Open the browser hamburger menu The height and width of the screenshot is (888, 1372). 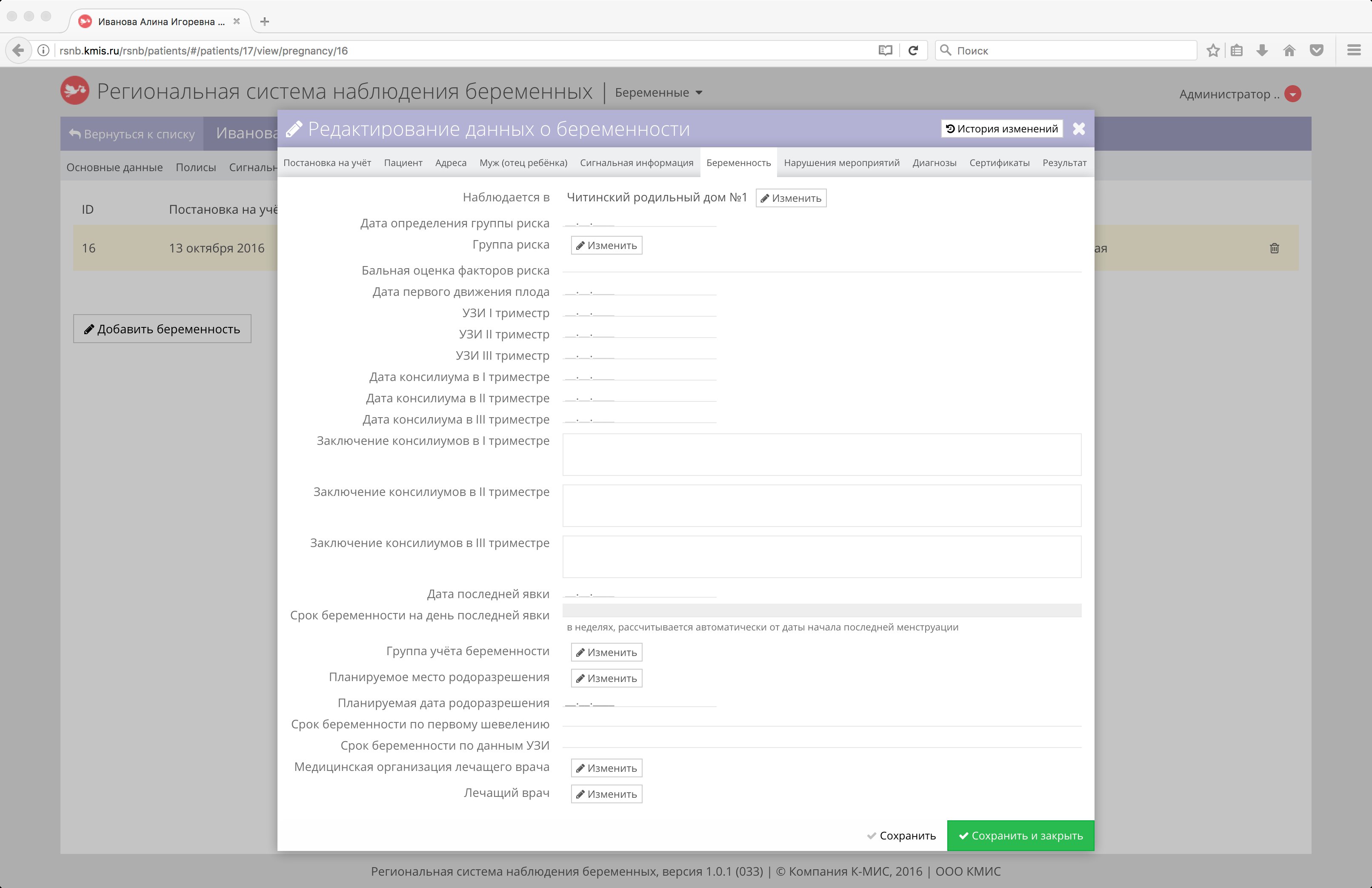point(1354,51)
